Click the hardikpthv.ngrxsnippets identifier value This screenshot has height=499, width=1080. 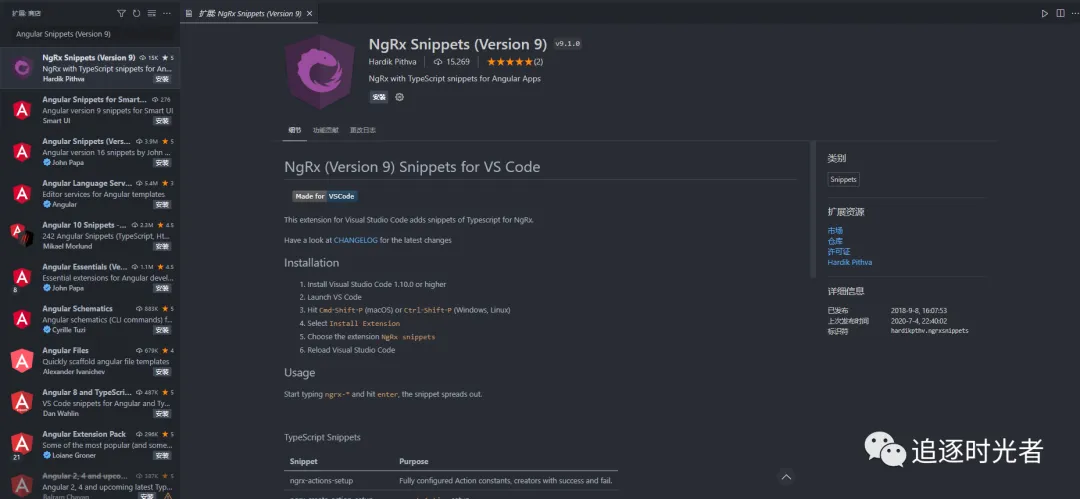tap(929, 332)
